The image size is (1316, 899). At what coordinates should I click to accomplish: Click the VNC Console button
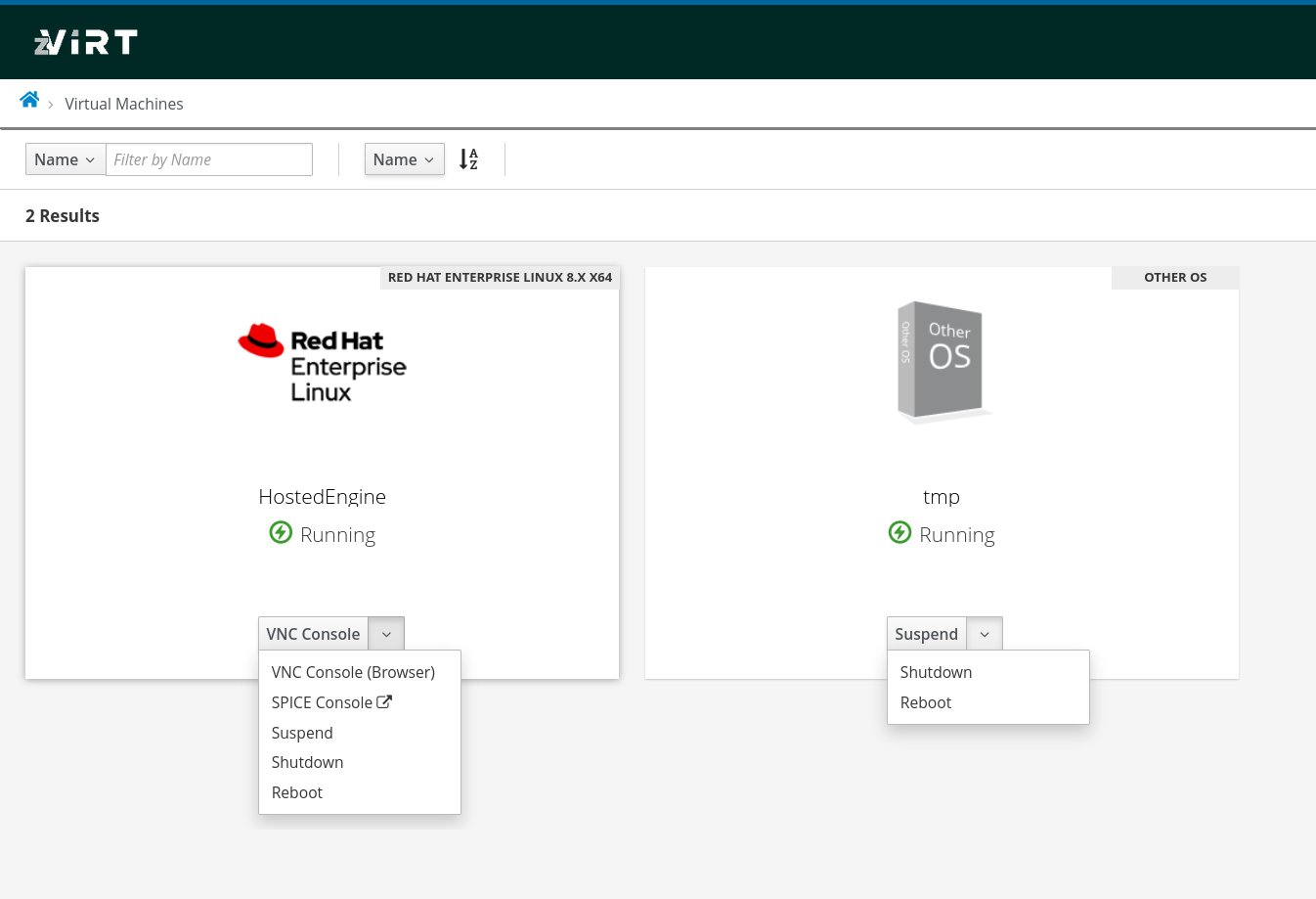click(x=313, y=634)
